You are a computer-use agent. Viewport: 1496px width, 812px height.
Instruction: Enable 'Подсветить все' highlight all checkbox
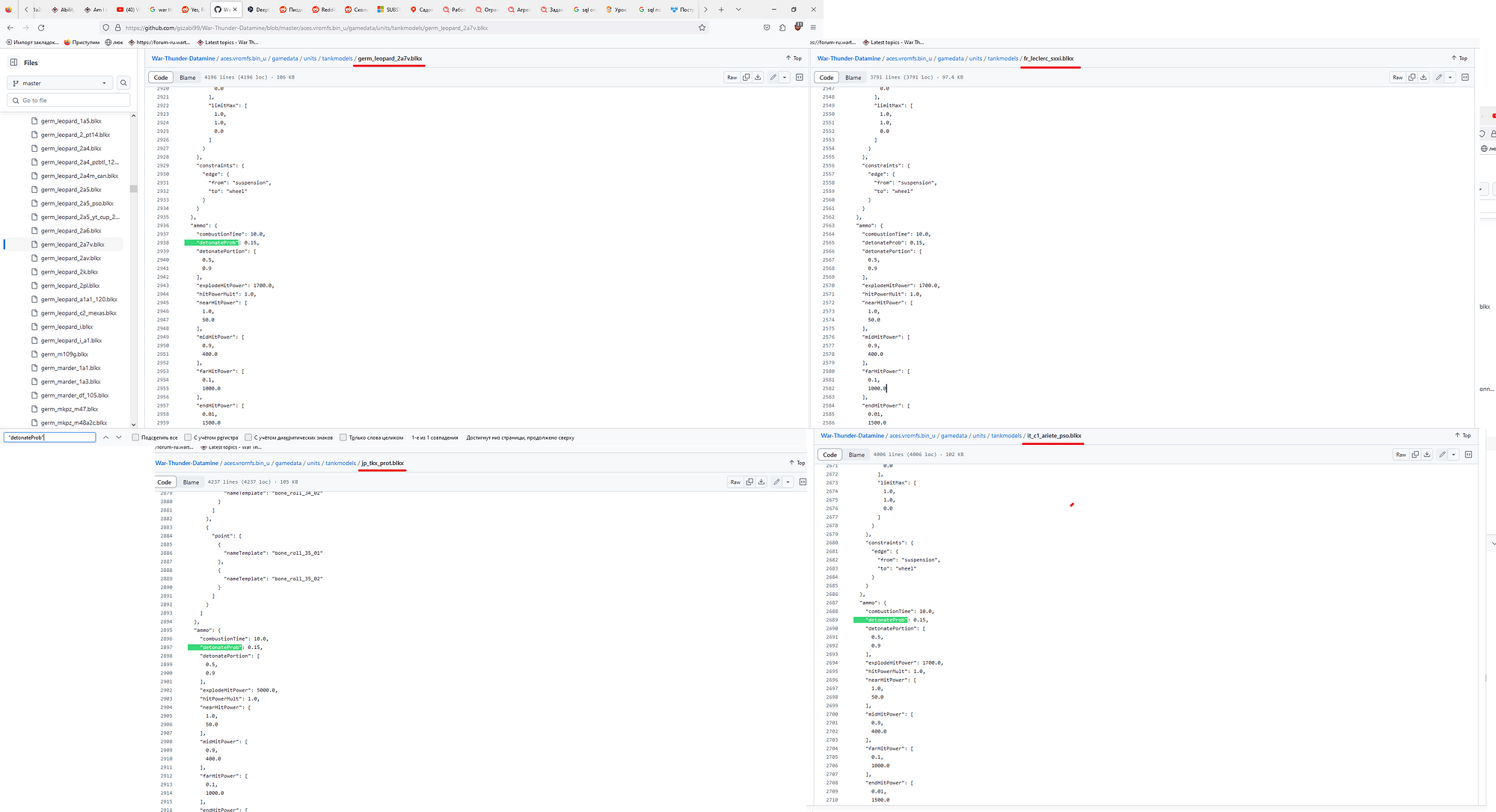(135, 437)
